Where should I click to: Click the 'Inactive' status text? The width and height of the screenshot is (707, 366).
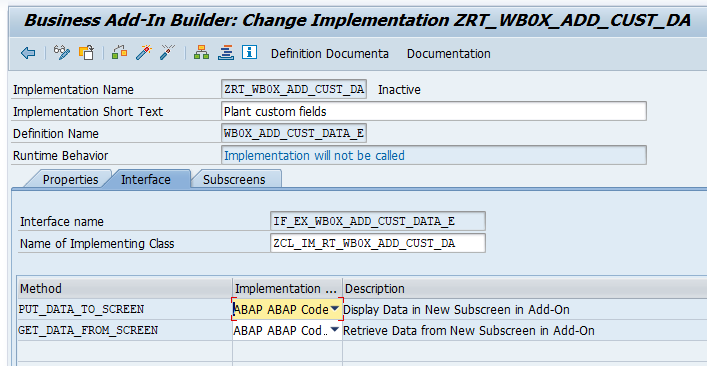399,90
